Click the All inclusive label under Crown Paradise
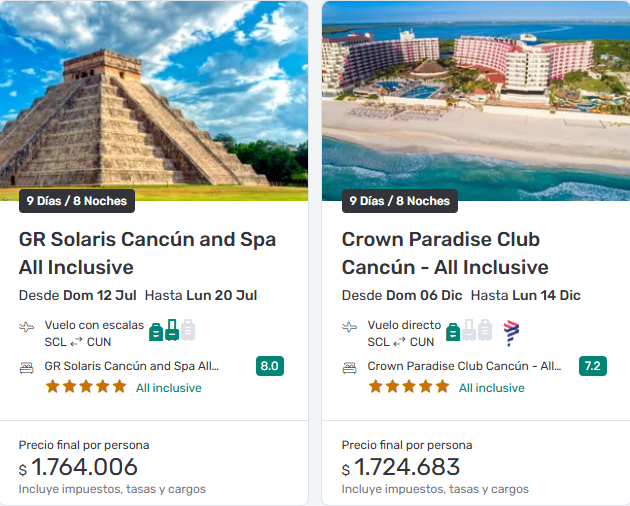This screenshot has width=630, height=506. [491, 388]
